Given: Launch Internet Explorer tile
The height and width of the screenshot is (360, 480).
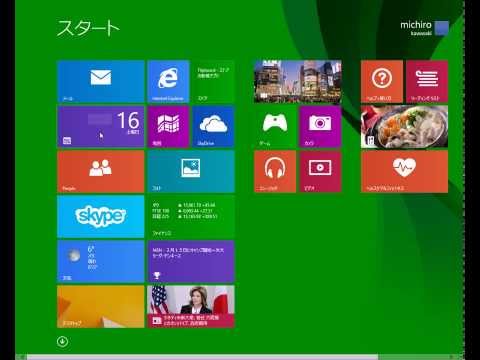Looking at the screenshot, I should click(x=168, y=81).
